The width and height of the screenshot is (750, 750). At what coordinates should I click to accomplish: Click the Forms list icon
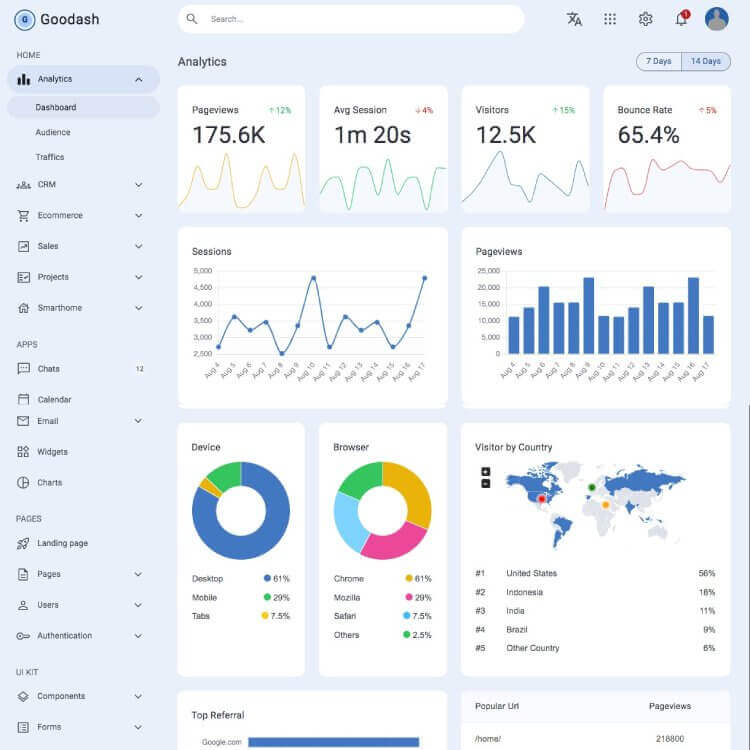click(x=23, y=727)
